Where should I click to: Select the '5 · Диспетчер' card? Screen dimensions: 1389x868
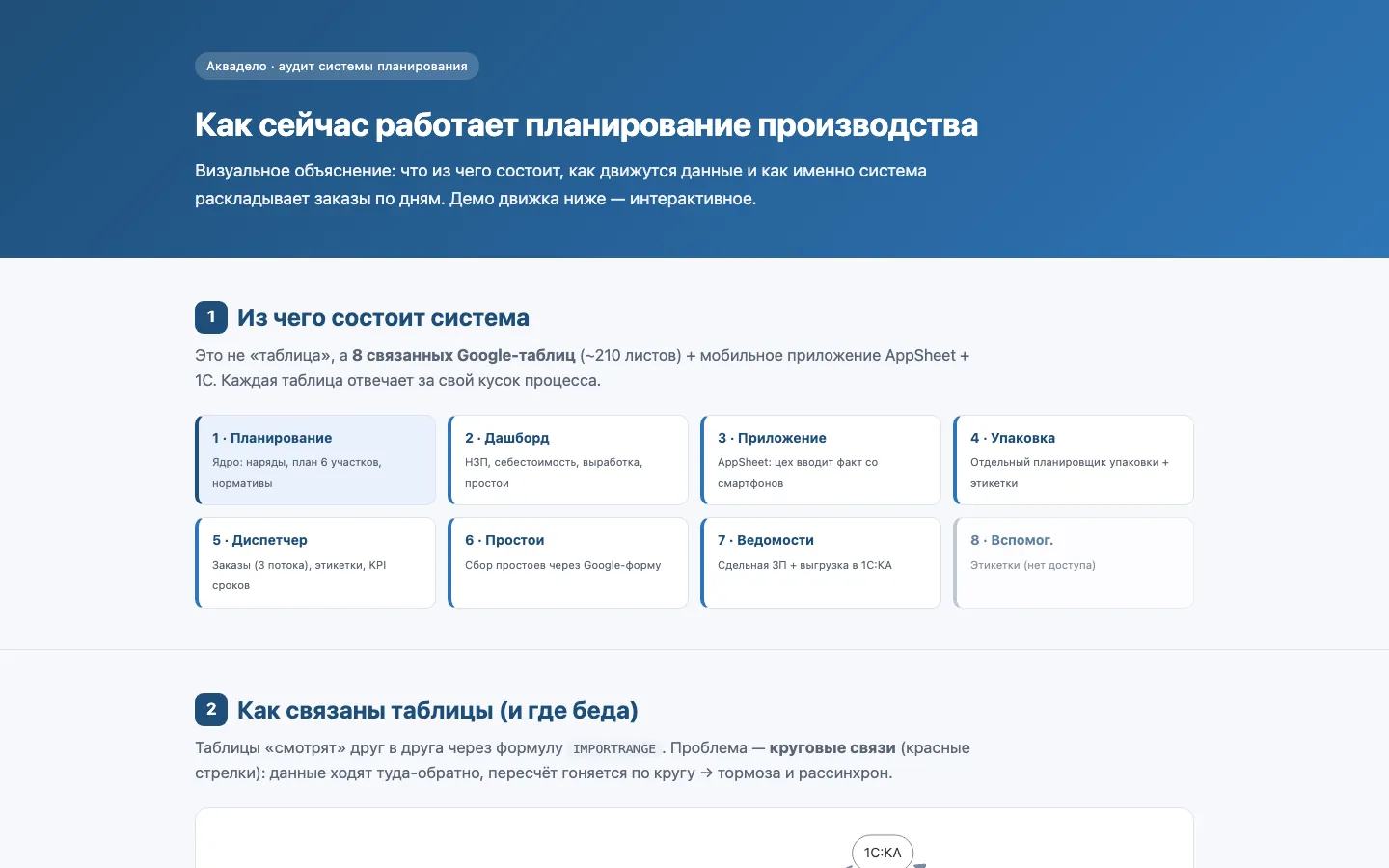coord(315,563)
